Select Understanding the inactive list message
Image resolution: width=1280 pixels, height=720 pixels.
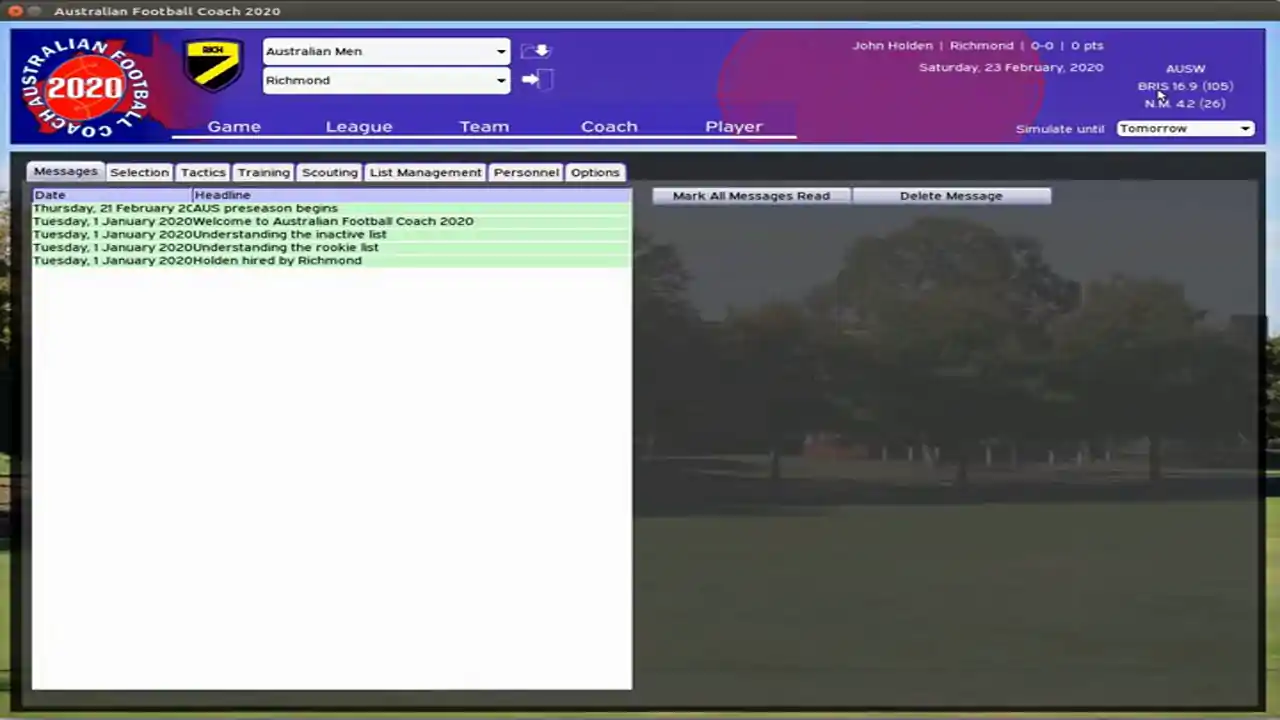[x=331, y=234]
